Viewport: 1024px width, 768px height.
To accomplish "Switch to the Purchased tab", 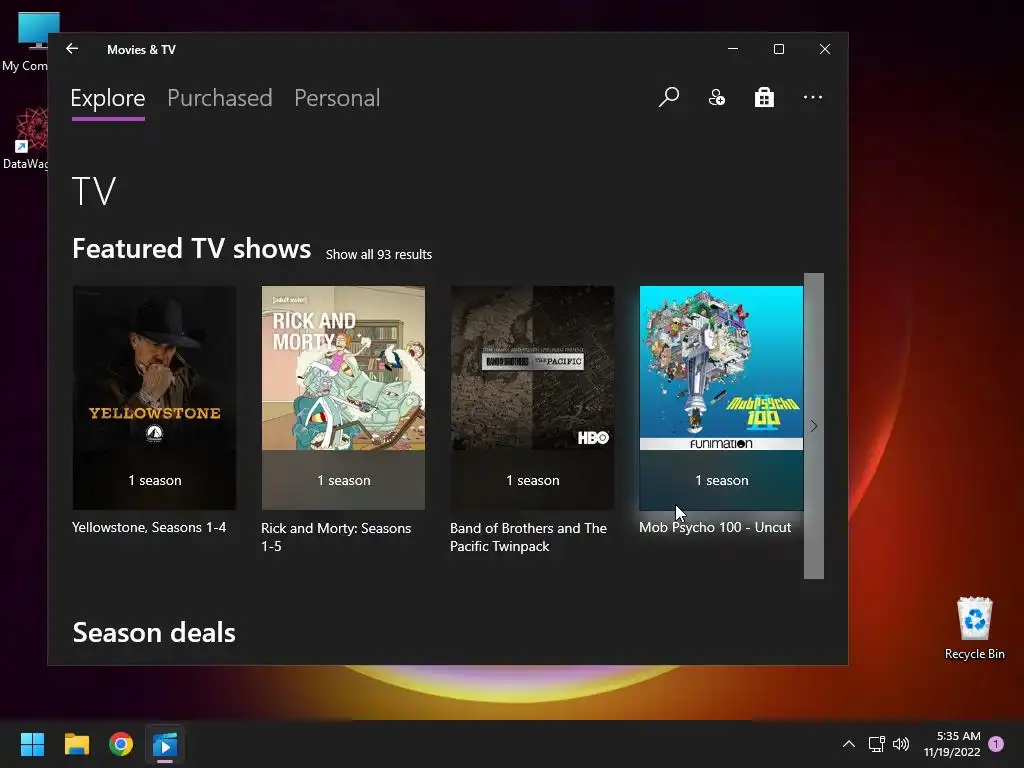I will coord(219,98).
